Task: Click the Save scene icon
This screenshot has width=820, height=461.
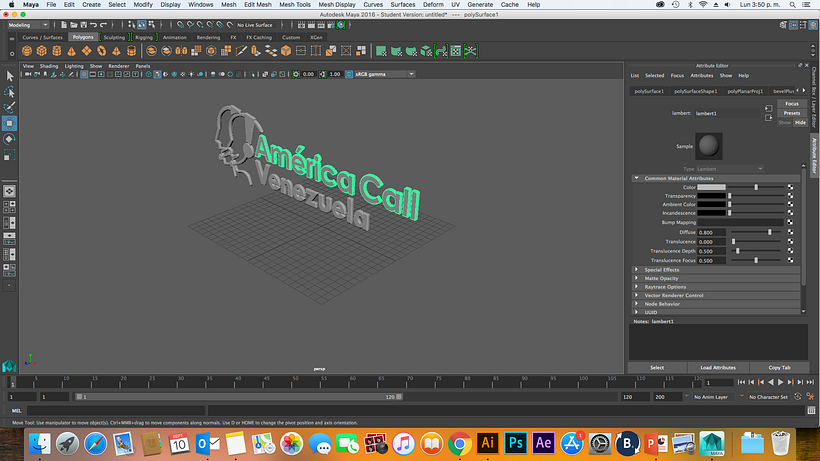Action: coord(84,25)
